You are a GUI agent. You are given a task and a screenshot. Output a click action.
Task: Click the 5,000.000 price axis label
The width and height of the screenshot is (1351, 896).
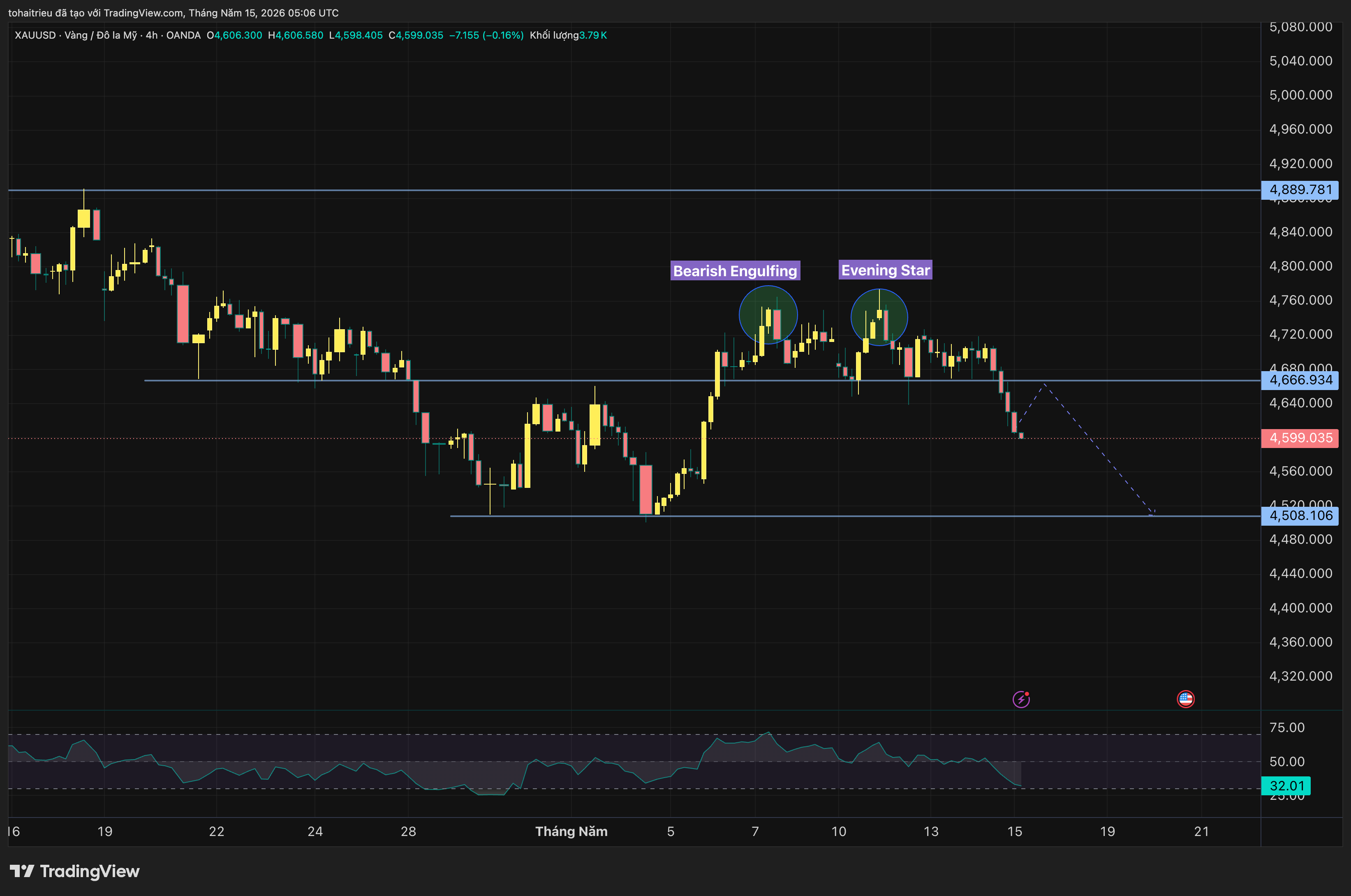1301,95
